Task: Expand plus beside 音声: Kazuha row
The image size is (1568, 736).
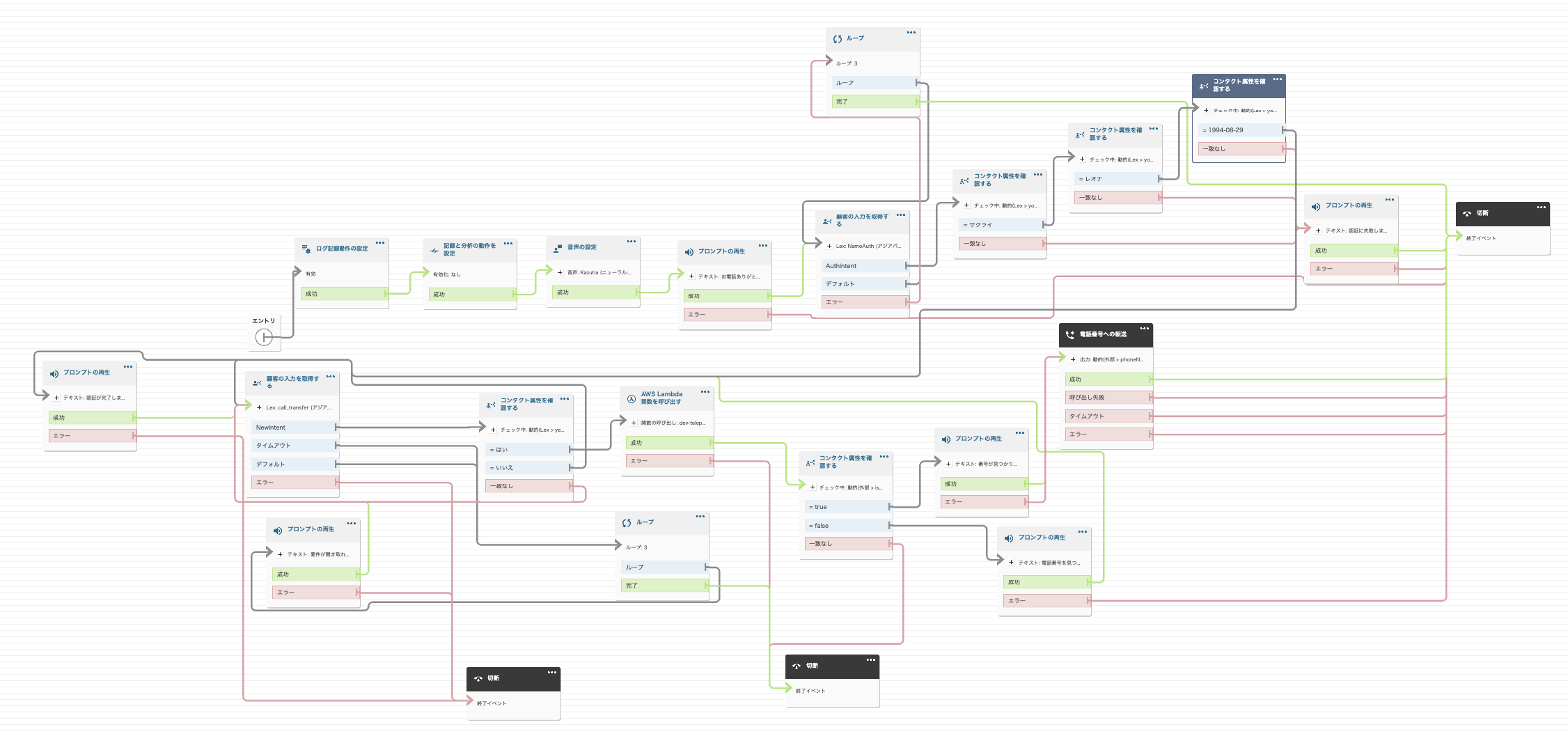Action: [560, 272]
